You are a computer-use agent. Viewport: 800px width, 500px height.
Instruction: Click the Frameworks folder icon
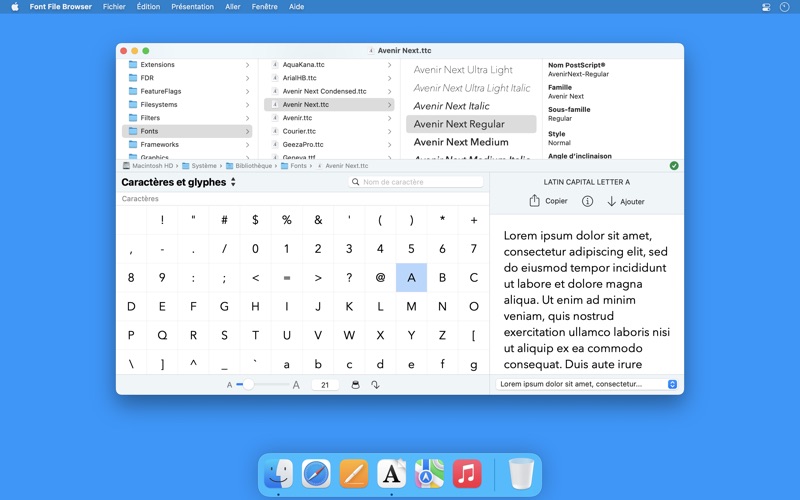tap(133, 144)
